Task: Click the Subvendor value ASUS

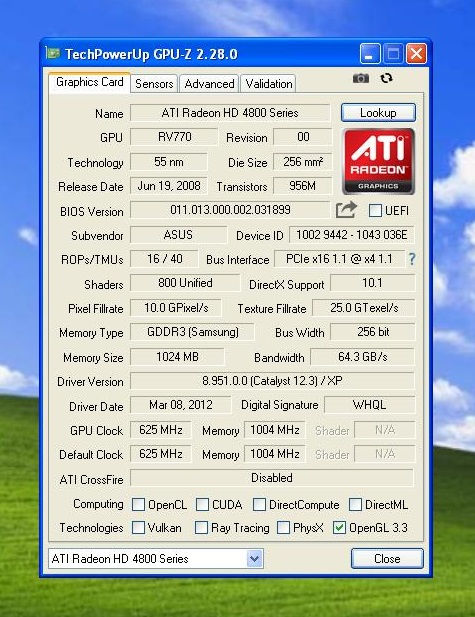Action: pyautogui.click(x=179, y=235)
